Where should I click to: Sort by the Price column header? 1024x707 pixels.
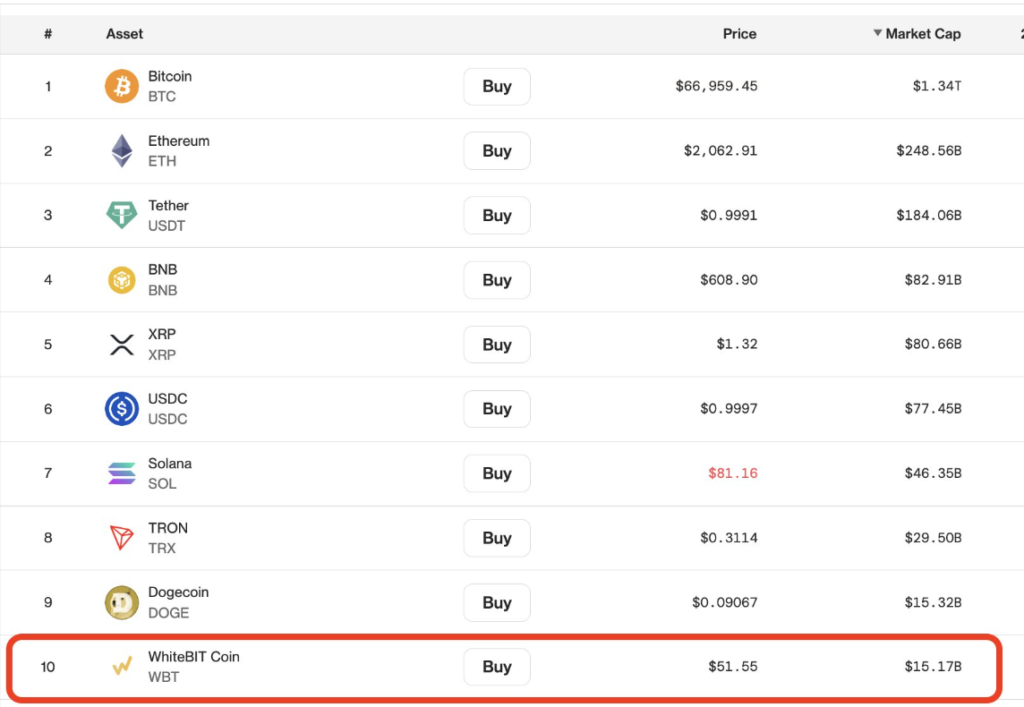pos(739,33)
